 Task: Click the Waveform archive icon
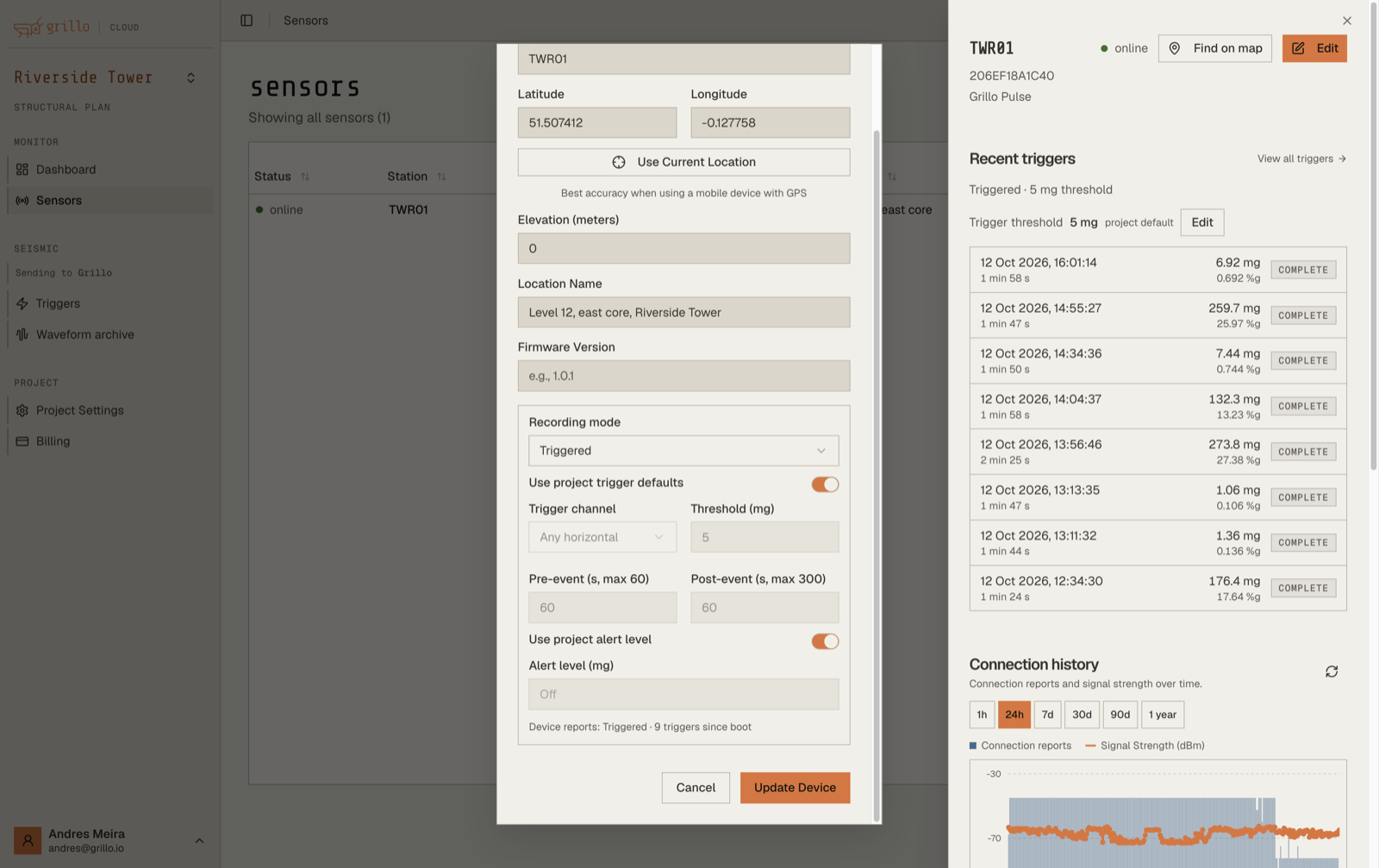click(22, 334)
